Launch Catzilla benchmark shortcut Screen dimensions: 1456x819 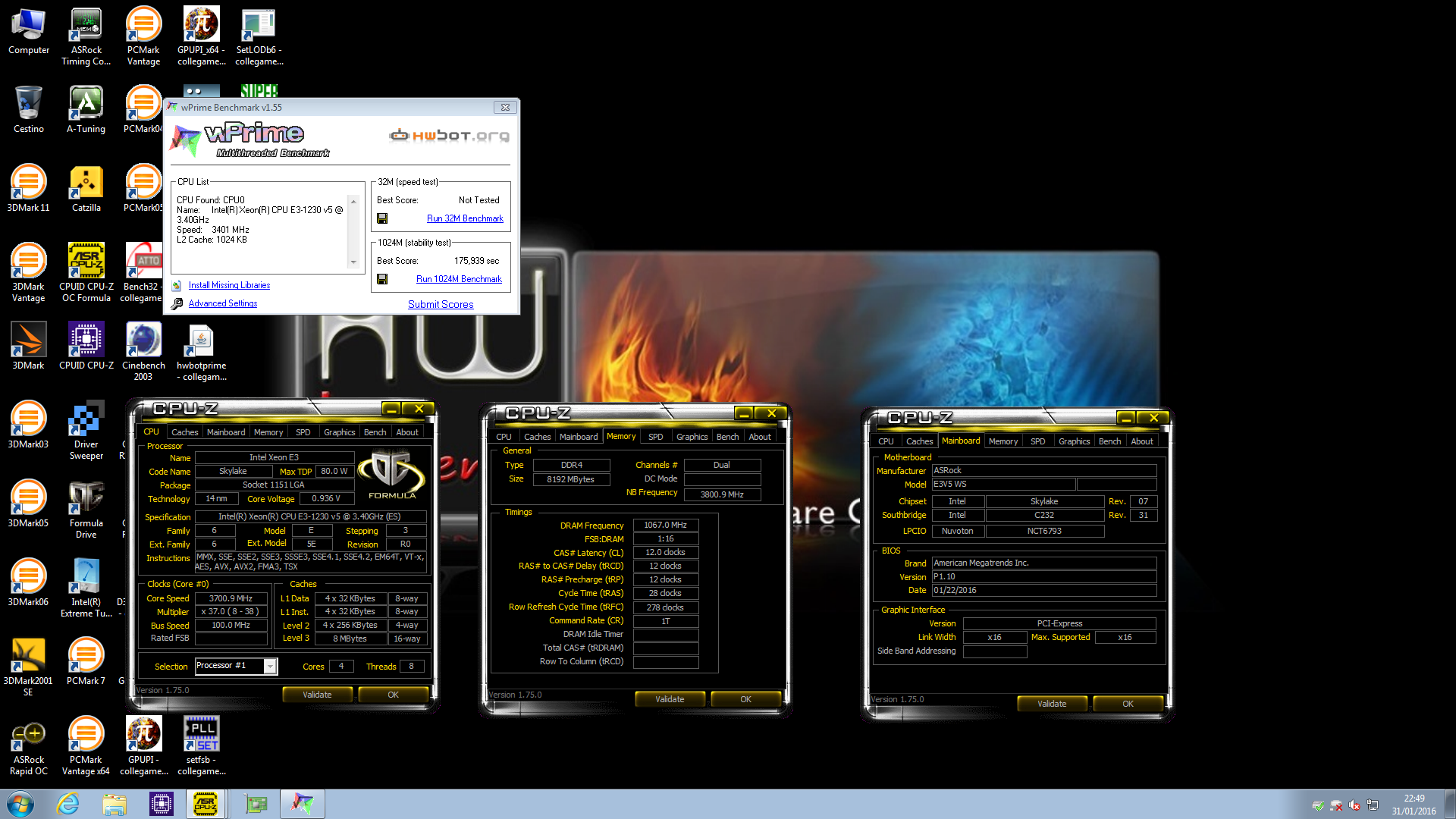point(86,188)
